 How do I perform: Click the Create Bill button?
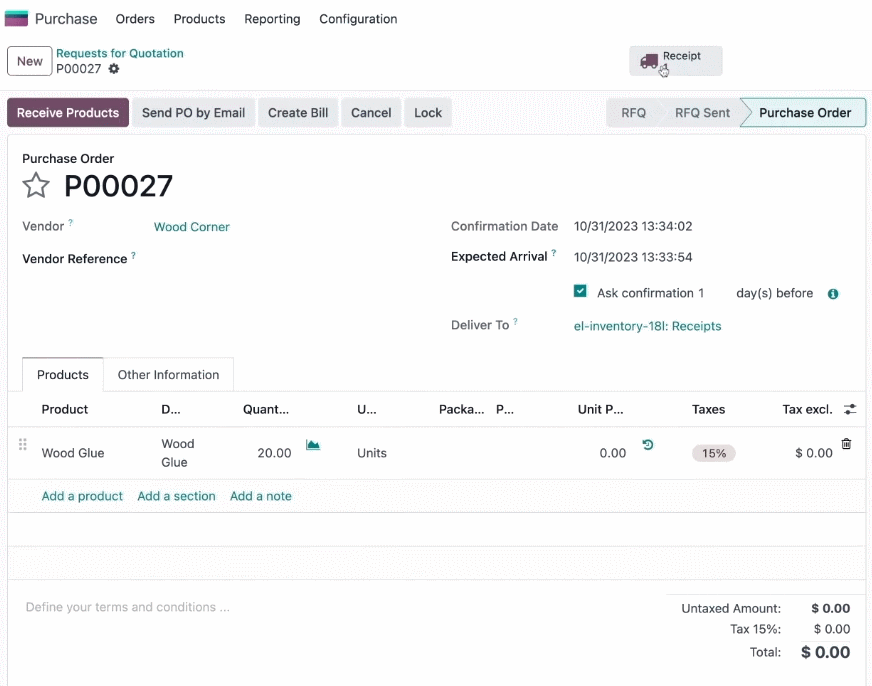[x=298, y=113]
